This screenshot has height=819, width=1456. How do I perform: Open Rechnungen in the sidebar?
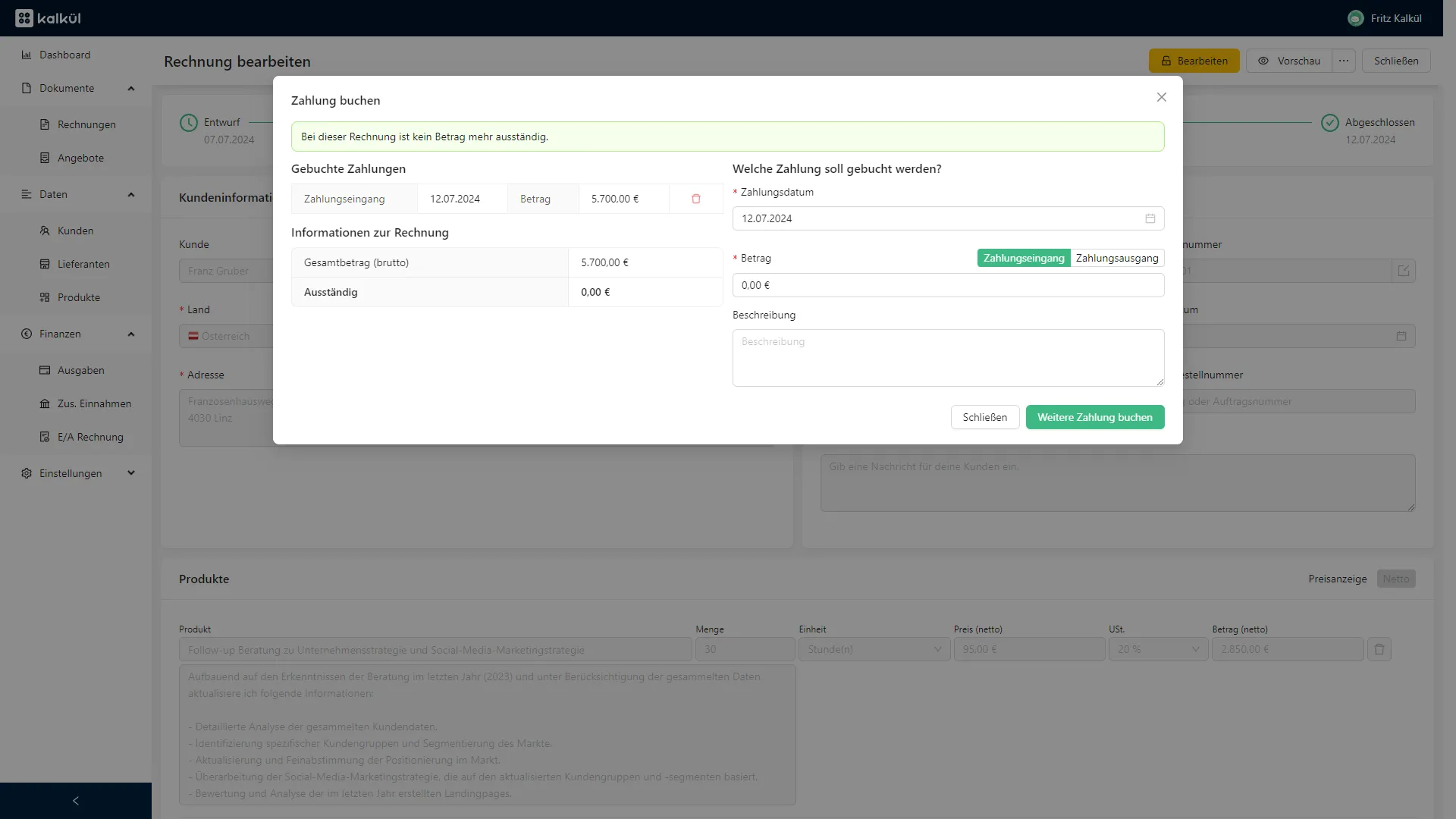pos(86,124)
